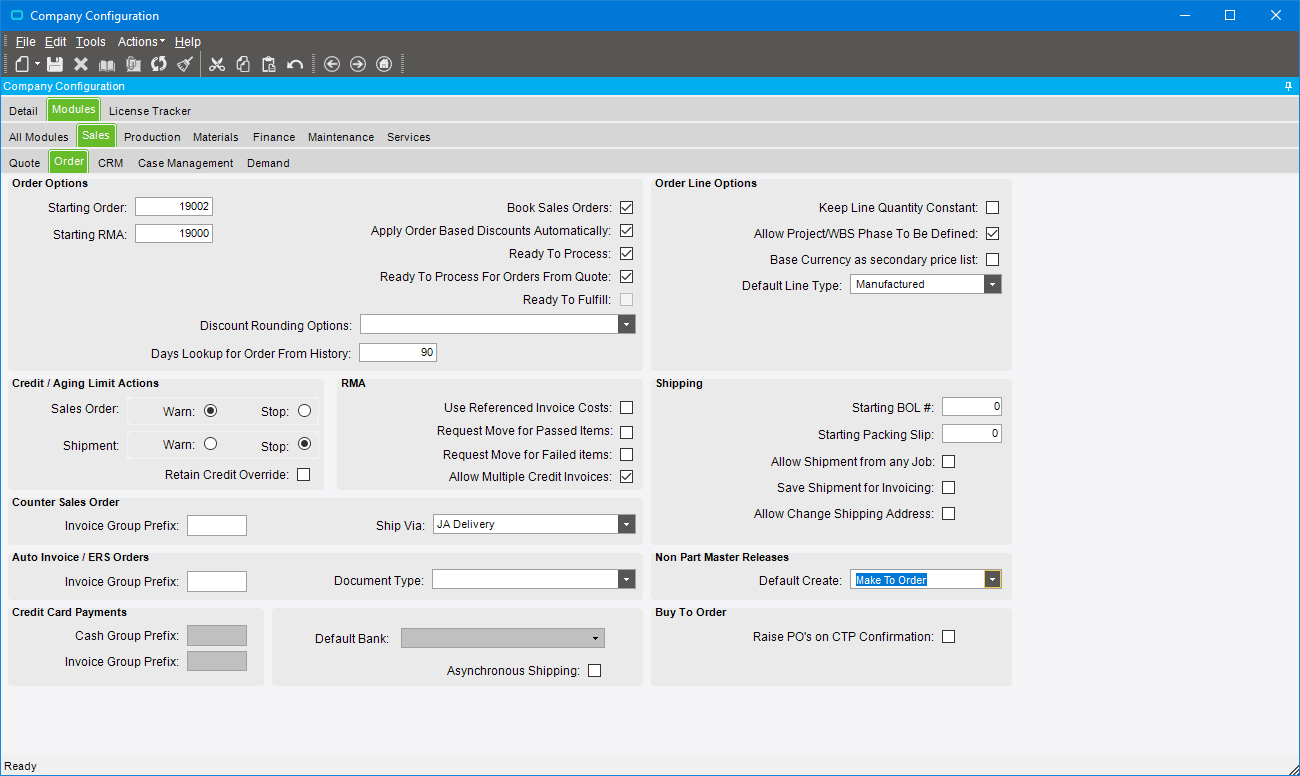Switch to the Detail tab
The height and width of the screenshot is (776, 1300).
(23, 111)
